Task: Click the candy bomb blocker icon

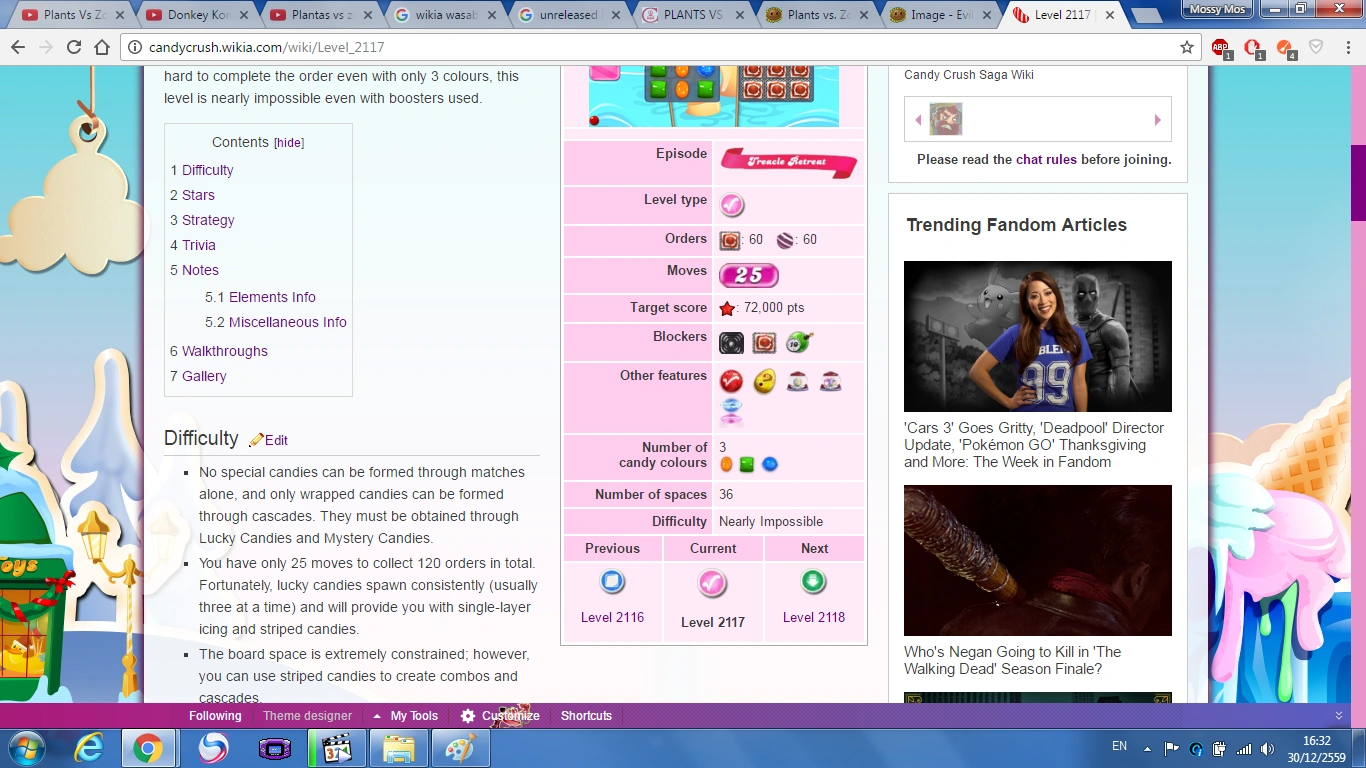Action: coord(798,343)
